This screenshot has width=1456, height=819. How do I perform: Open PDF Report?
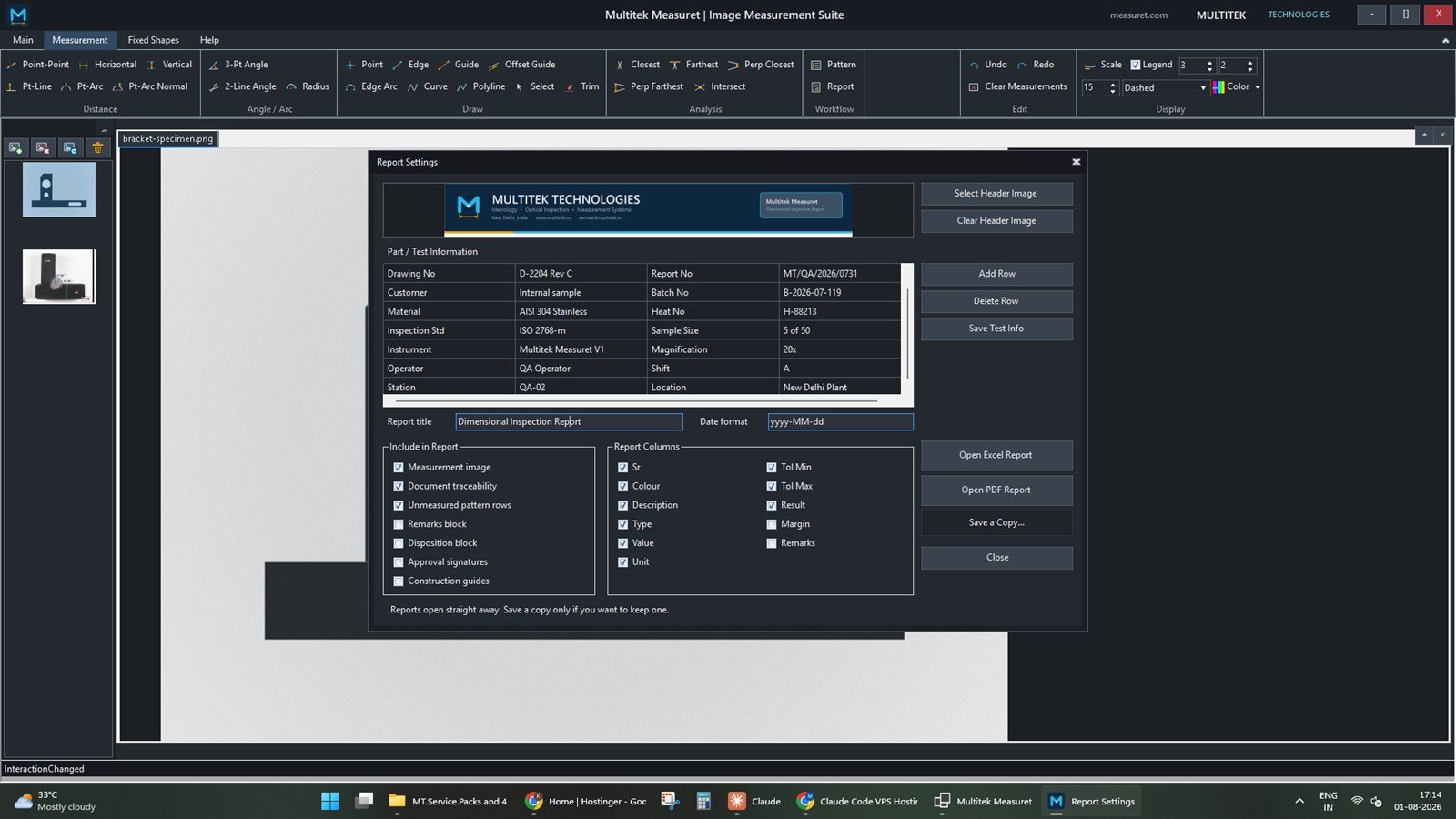996,490
